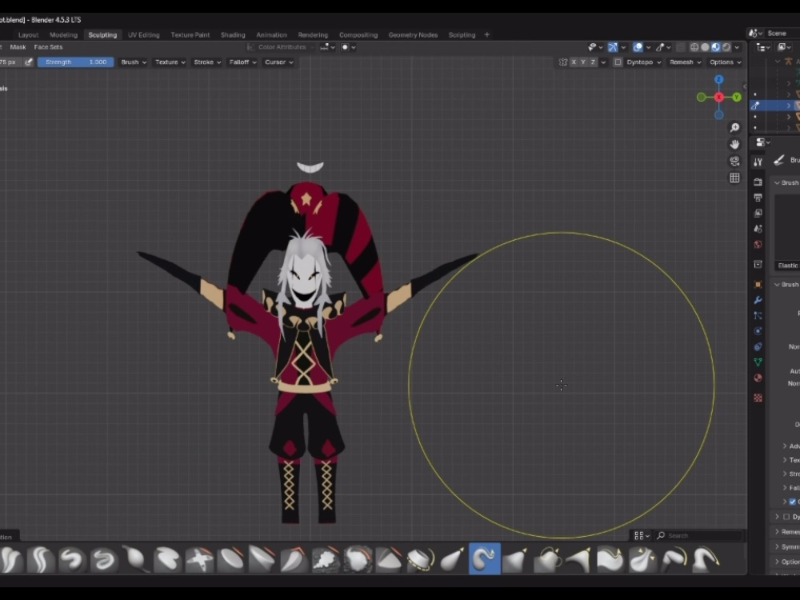Click the blue Z axis on gizmo
Screen dimensions: 800x600
(719, 80)
